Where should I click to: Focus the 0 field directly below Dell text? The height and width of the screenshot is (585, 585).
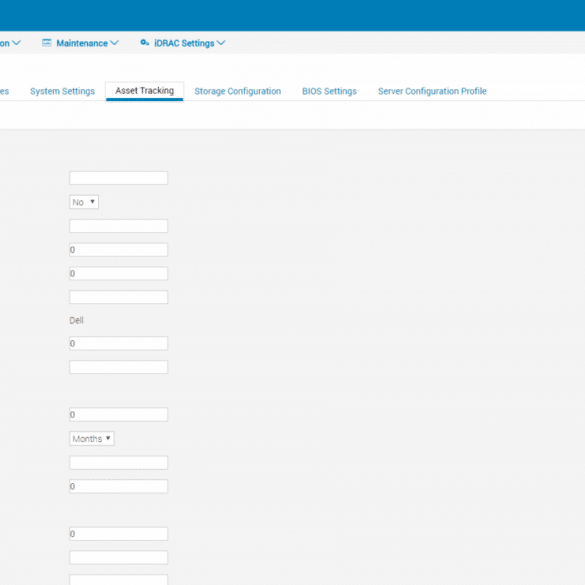click(x=119, y=343)
